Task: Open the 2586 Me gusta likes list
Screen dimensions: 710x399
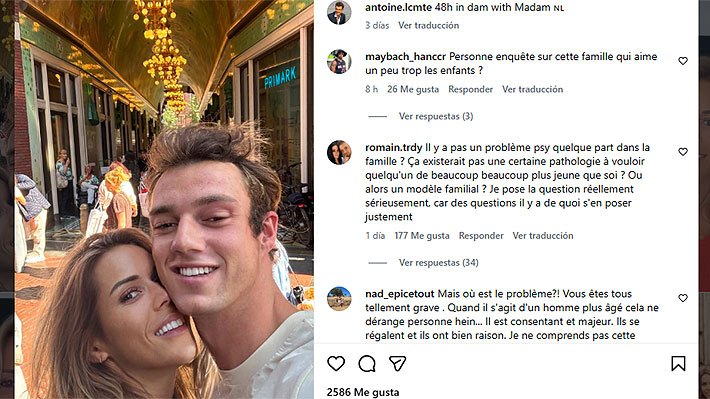Action: point(363,392)
